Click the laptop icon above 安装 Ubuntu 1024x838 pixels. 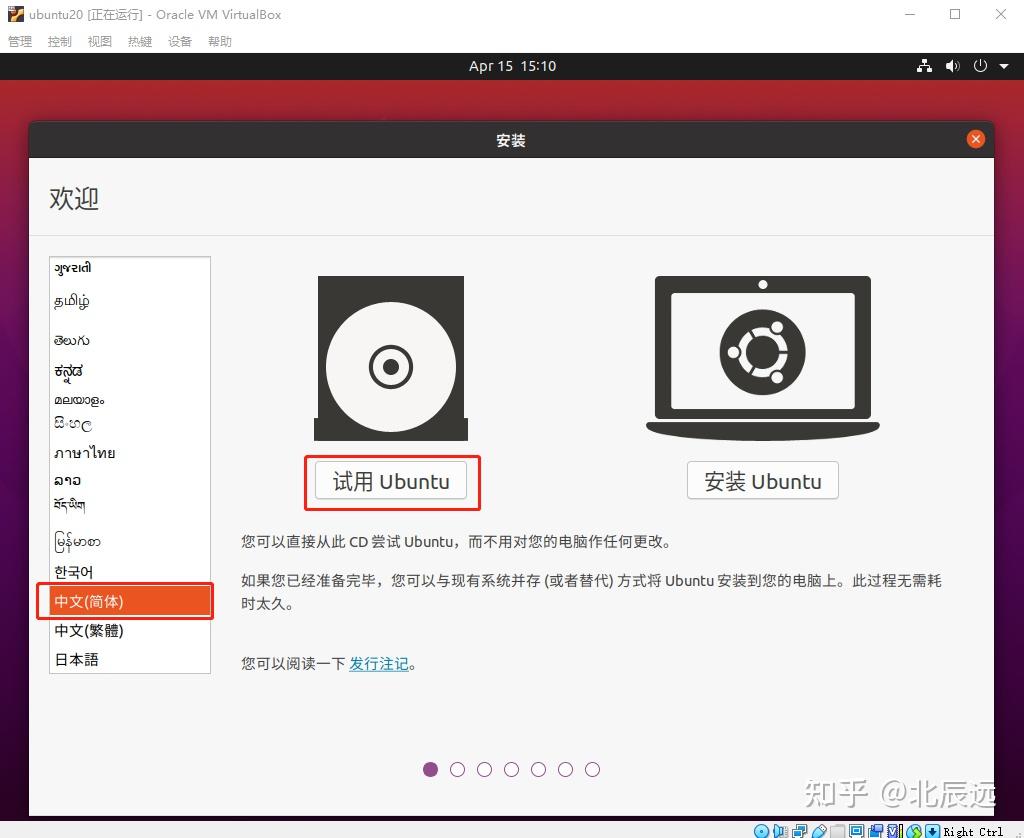762,358
